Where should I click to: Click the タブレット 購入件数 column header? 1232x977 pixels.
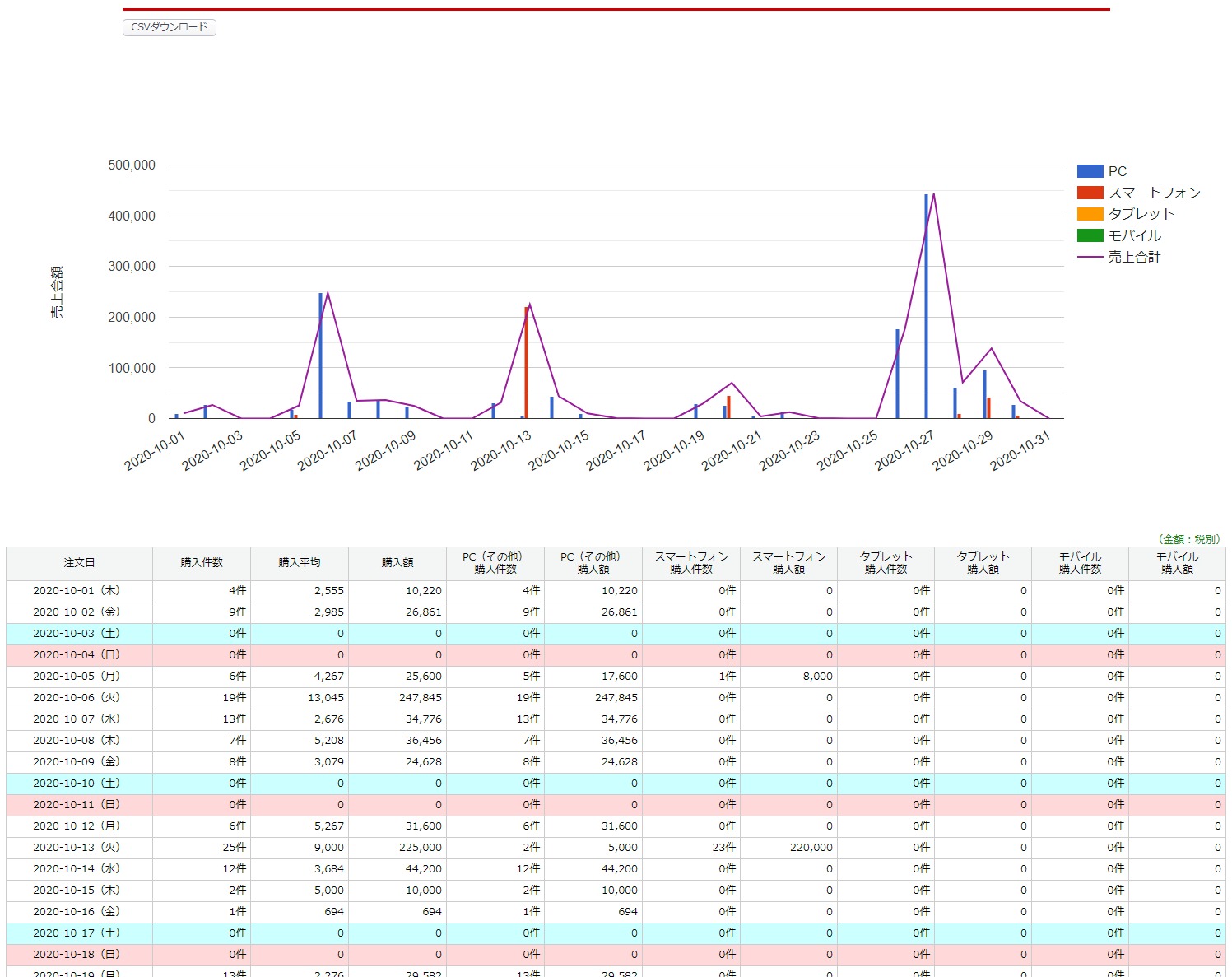[x=886, y=563]
